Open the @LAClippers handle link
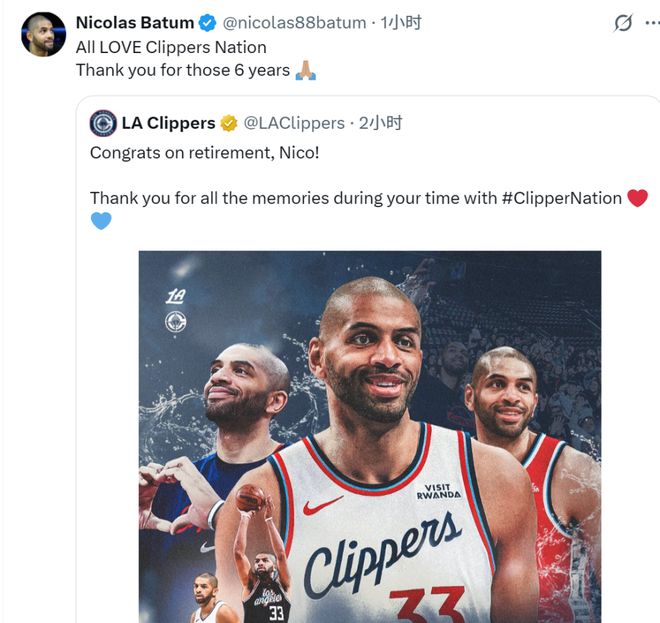The height and width of the screenshot is (623, 660). tap(294, 123)
